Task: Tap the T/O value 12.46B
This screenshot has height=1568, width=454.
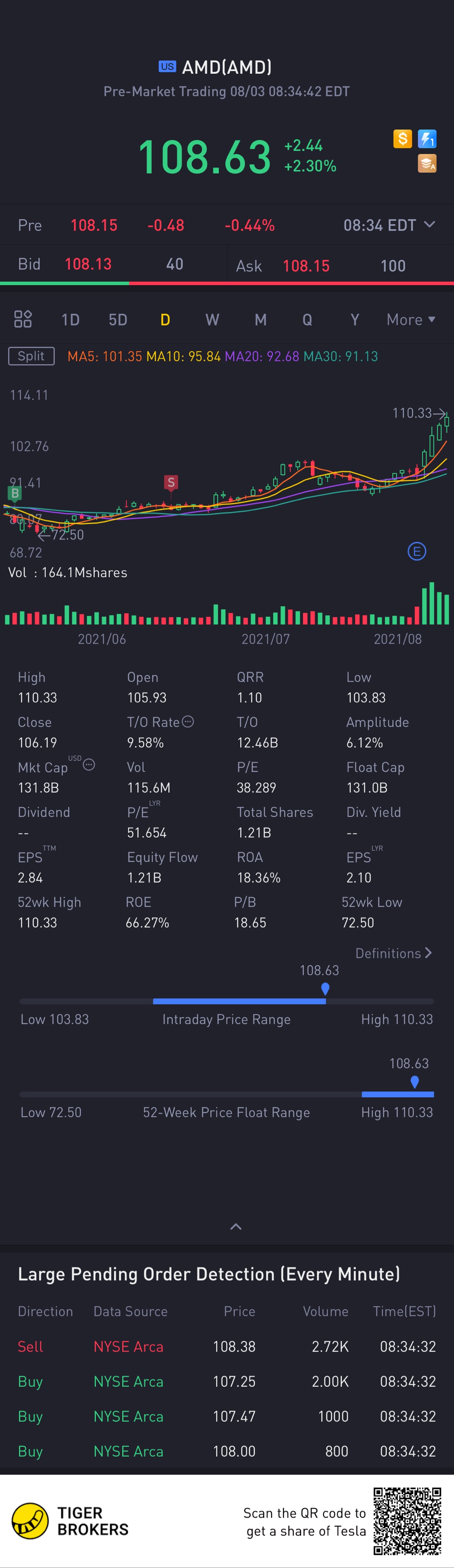Action: pyautogui.click(x=257, y=742)
